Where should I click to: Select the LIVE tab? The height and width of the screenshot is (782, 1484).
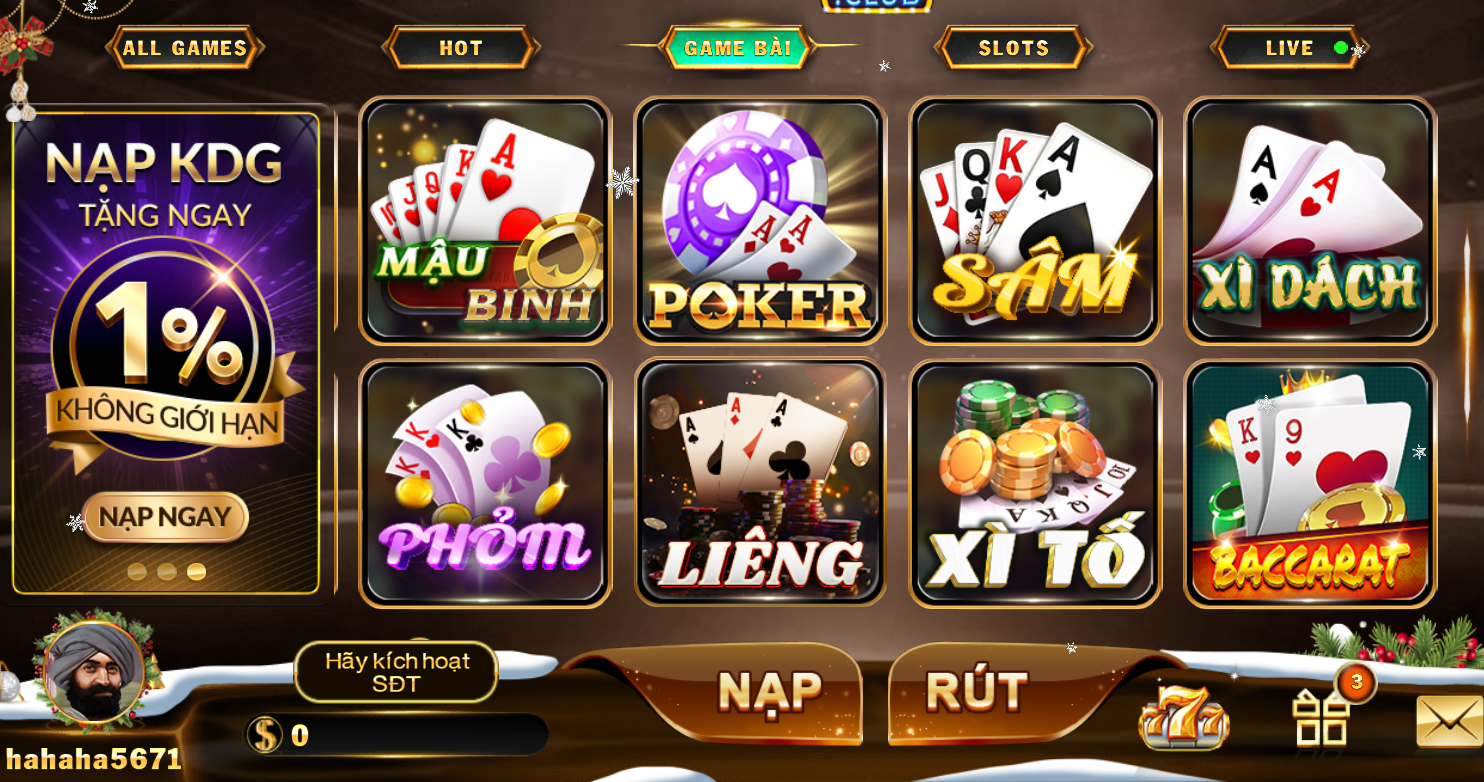[1289, 48]
